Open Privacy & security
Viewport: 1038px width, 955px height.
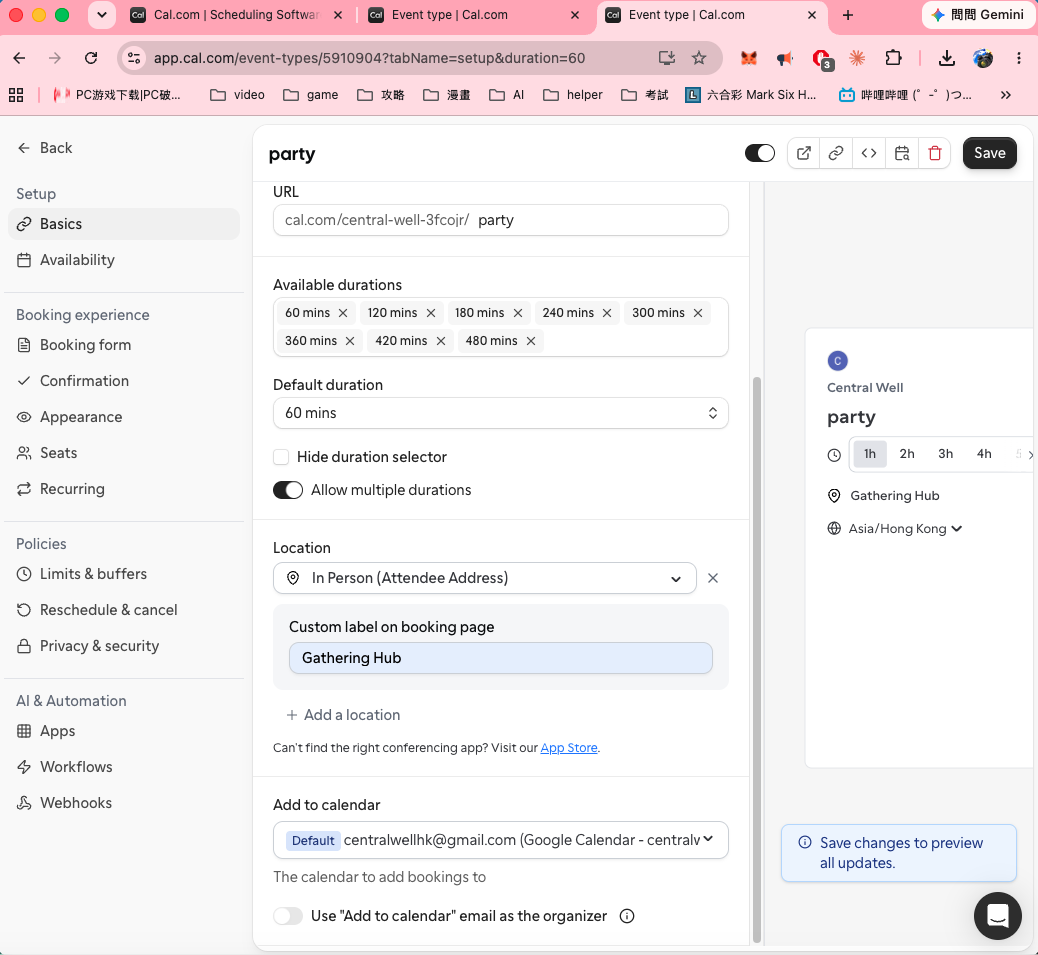(124, 646)
